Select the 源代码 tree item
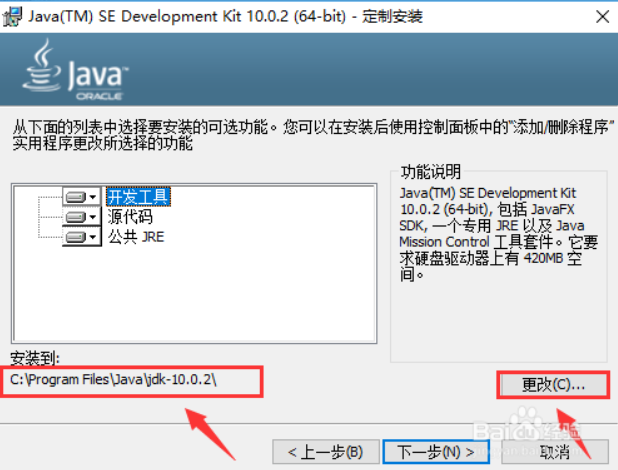The width and height of the screenshot is (618, 470). click(130, 216)
